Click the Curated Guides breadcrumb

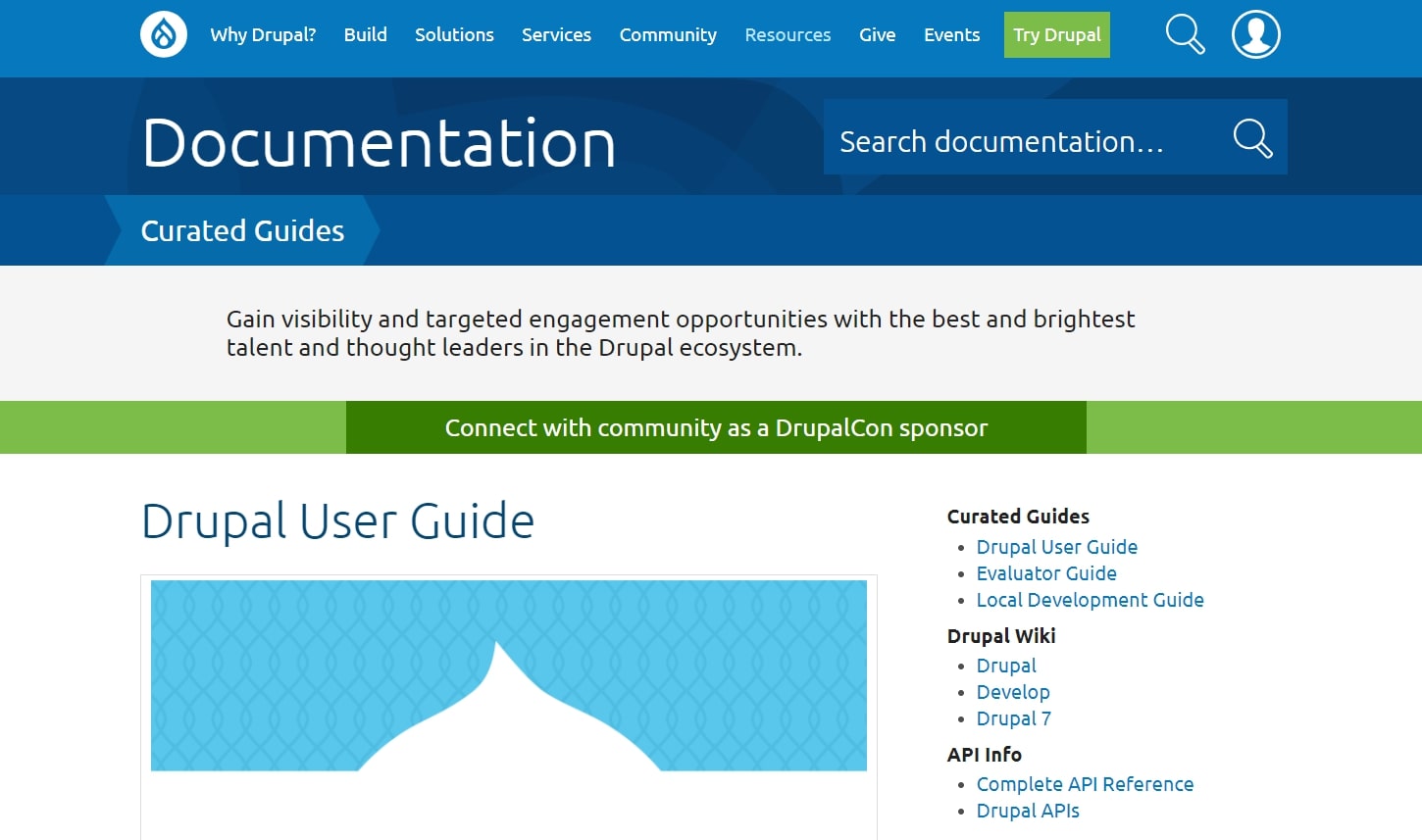pos(242,230)
